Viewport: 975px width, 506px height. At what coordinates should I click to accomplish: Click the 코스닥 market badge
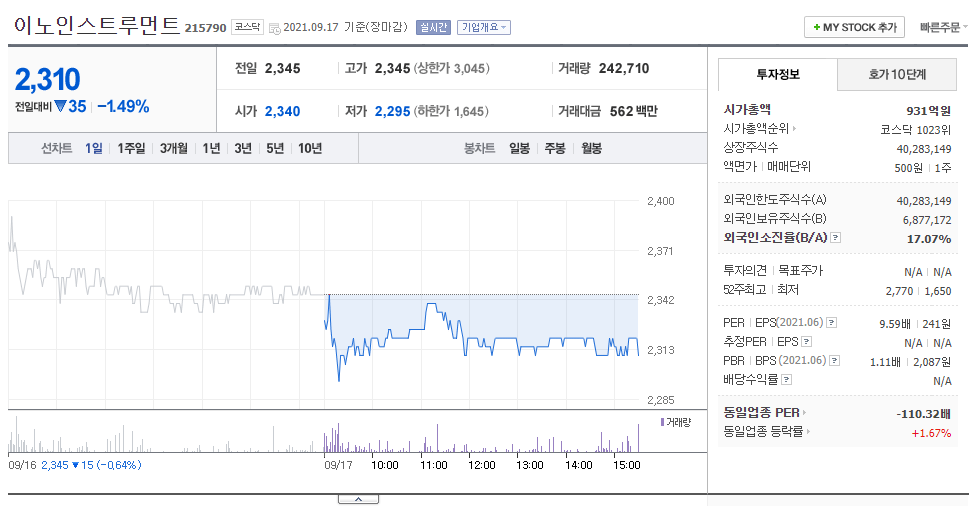247,27
